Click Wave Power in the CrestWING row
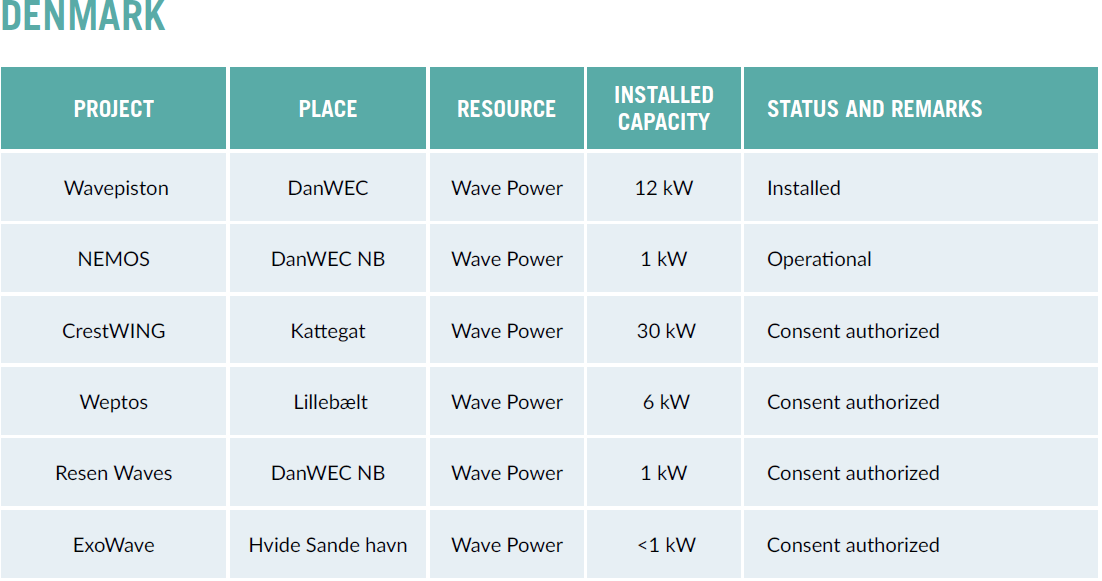Screen dimensions: 1102x581 [x=507, y=331]
